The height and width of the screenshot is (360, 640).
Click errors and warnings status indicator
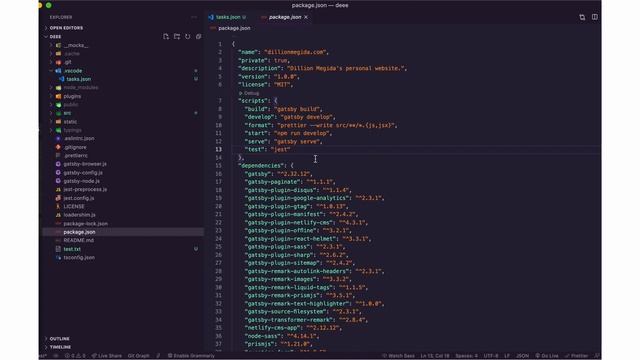tap(75, 356)
